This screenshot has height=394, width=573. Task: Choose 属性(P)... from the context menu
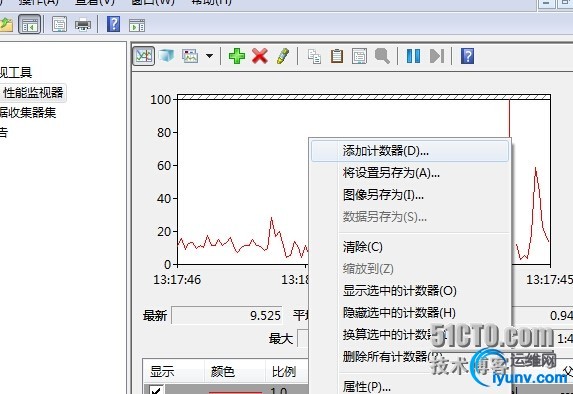point(410,386)
